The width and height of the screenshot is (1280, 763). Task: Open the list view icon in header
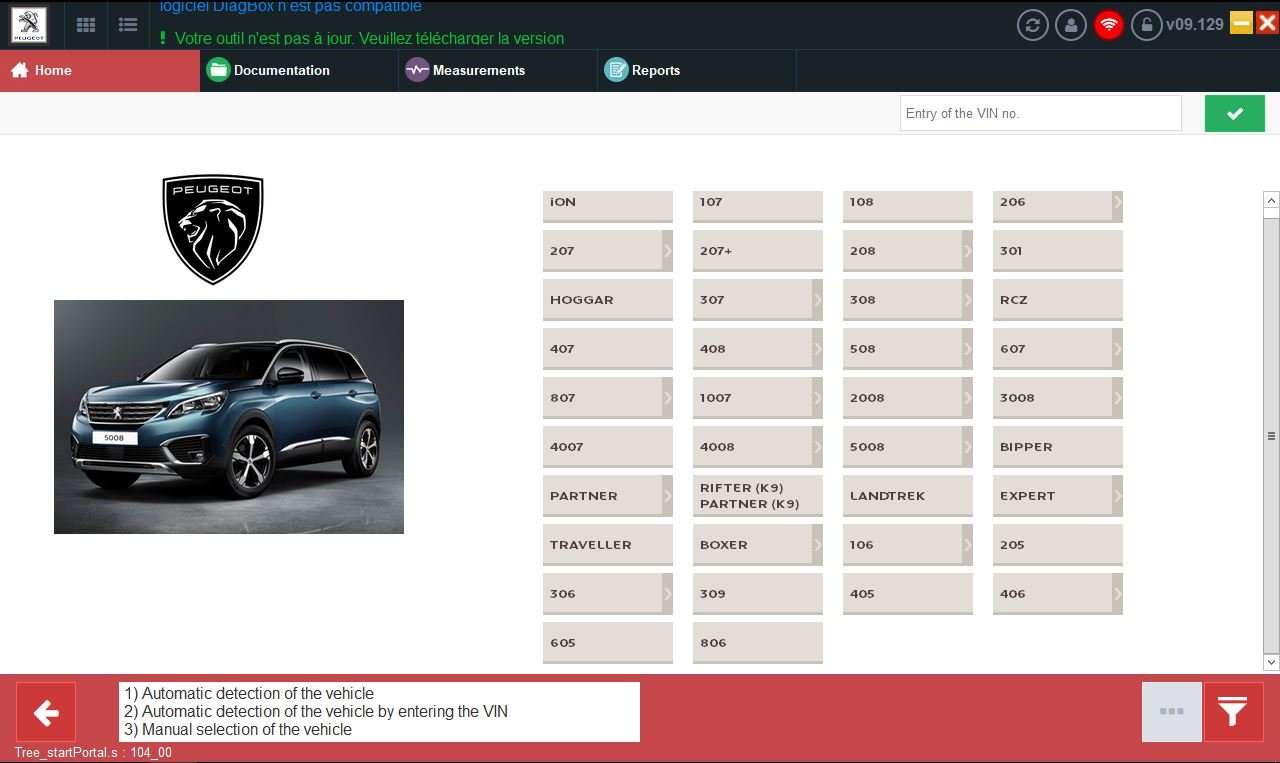(x=127, y=25)
